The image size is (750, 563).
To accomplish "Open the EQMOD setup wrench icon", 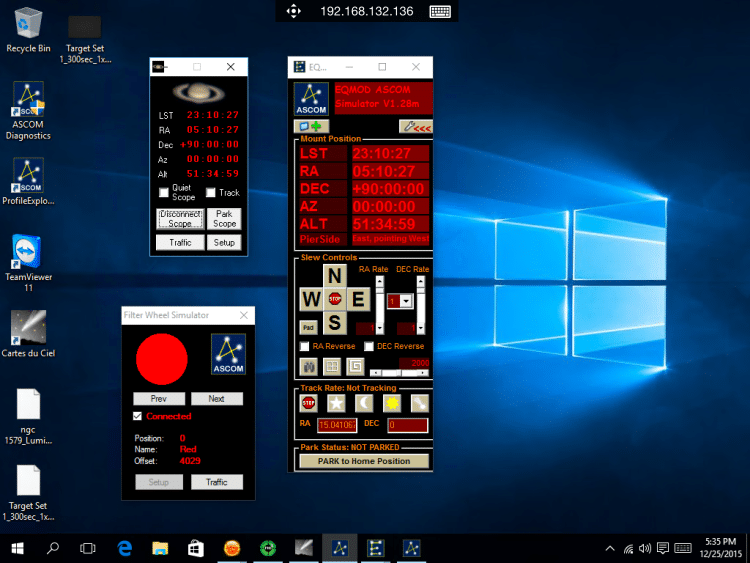I will click(416, 127).
